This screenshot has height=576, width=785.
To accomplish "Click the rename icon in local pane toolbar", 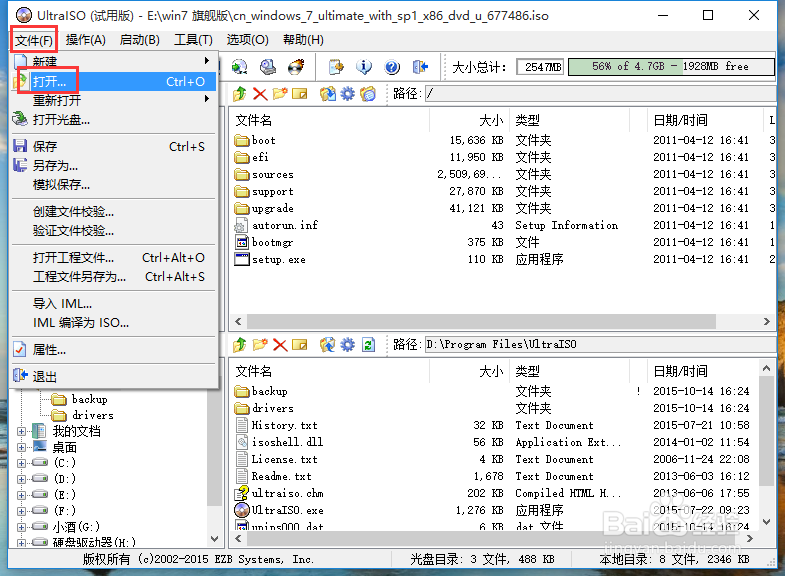I will [x=299, y=345].
